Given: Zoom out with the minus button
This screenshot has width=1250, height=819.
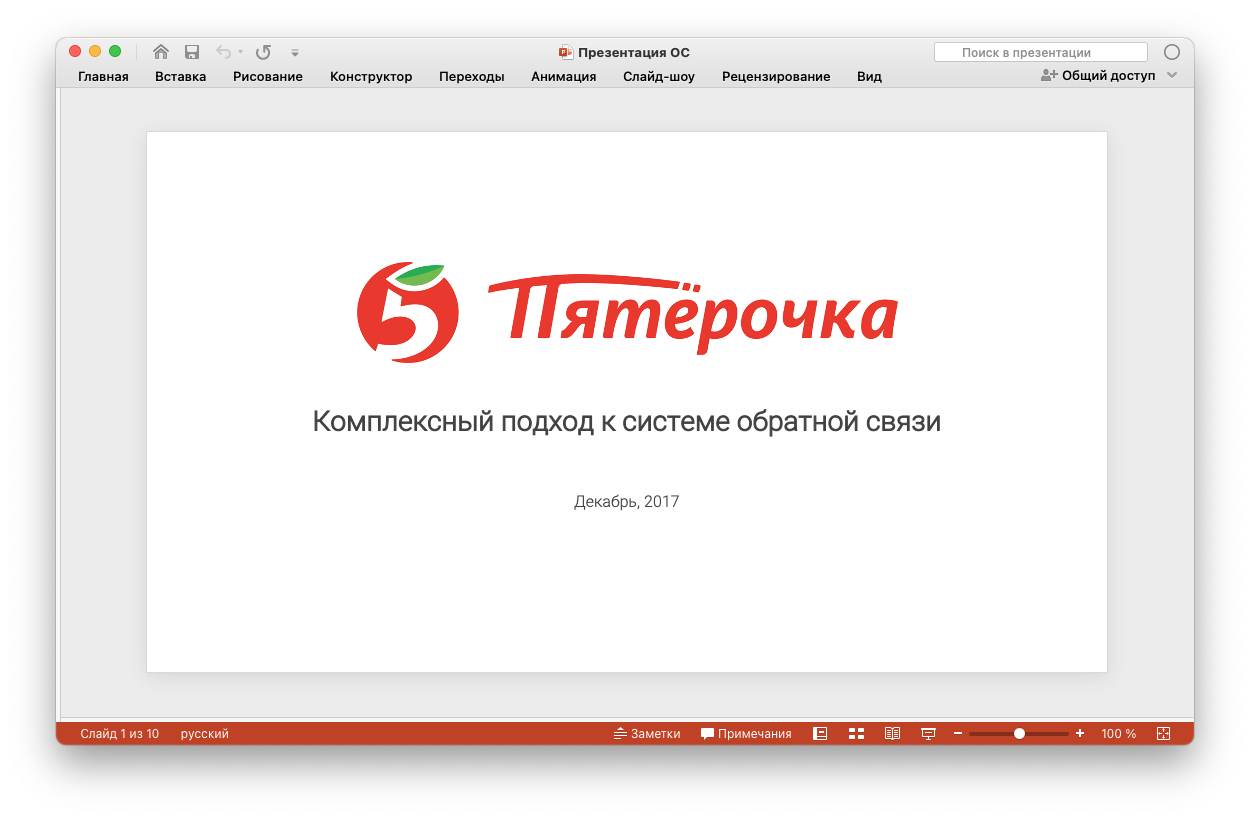Looking at the screenshot, I should tap(958, 734).
